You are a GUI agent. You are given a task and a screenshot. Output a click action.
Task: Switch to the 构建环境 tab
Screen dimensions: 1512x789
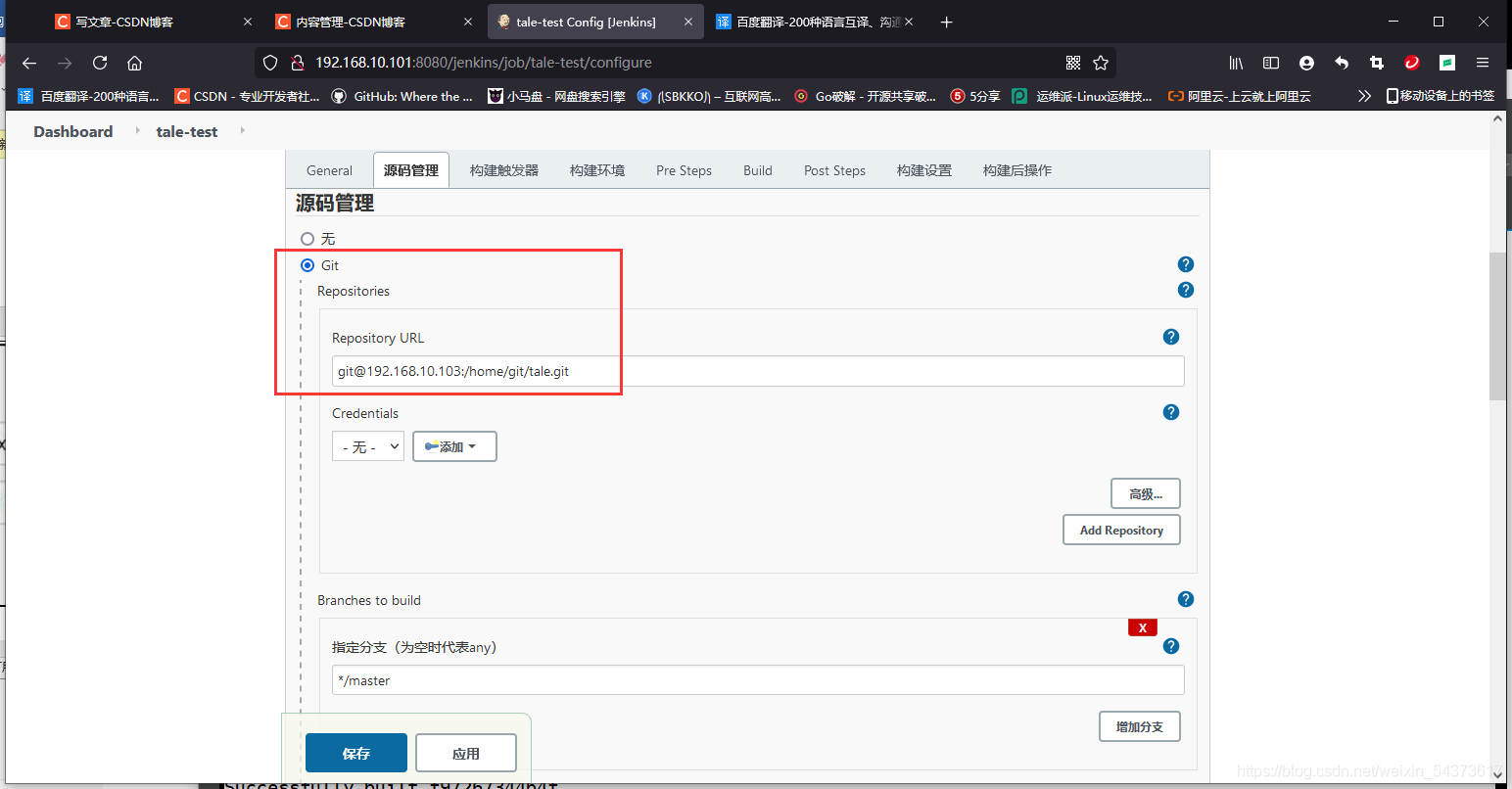(597, 170)
